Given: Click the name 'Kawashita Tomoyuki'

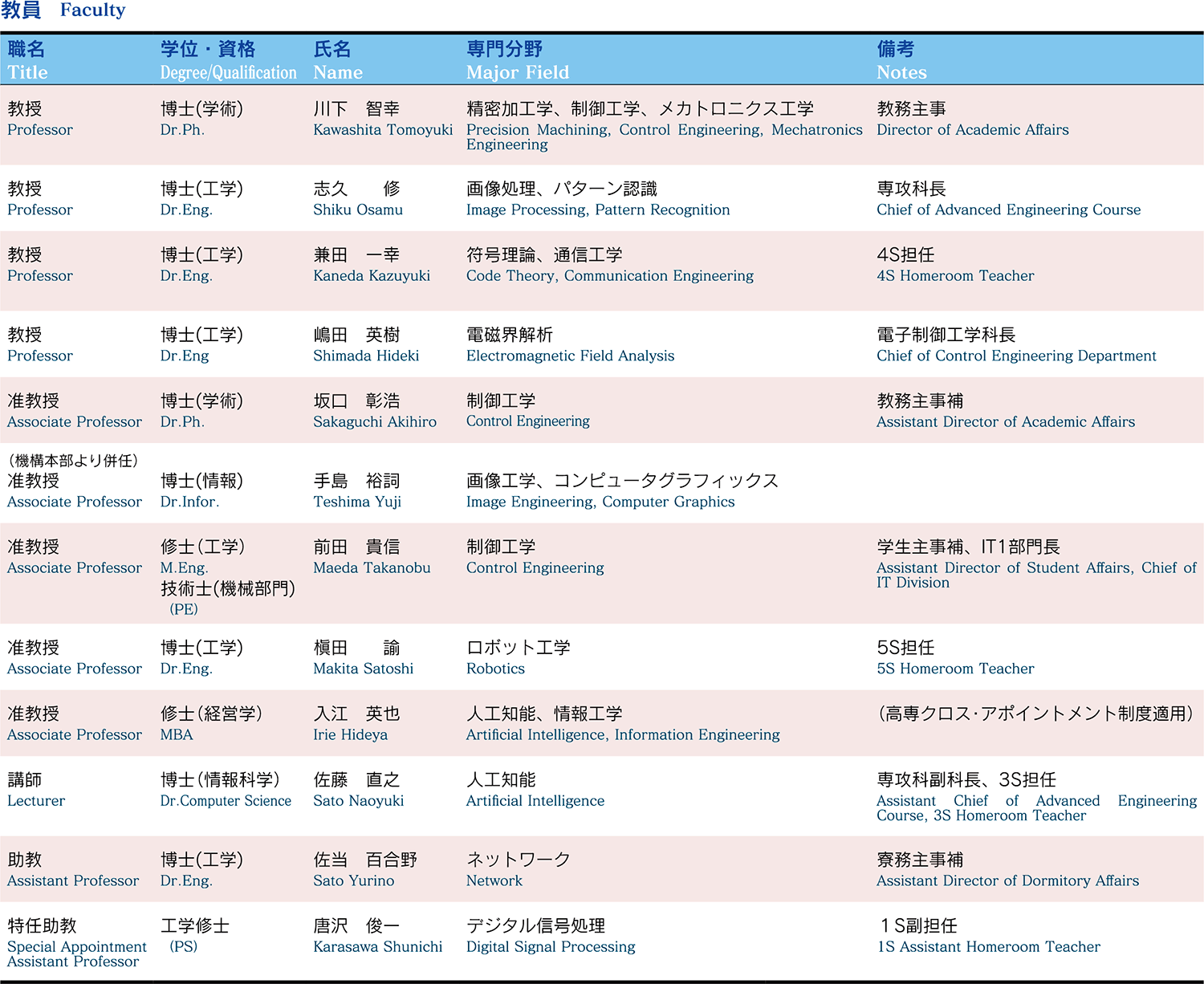Looking at the screenshot, I should (383, 130).
